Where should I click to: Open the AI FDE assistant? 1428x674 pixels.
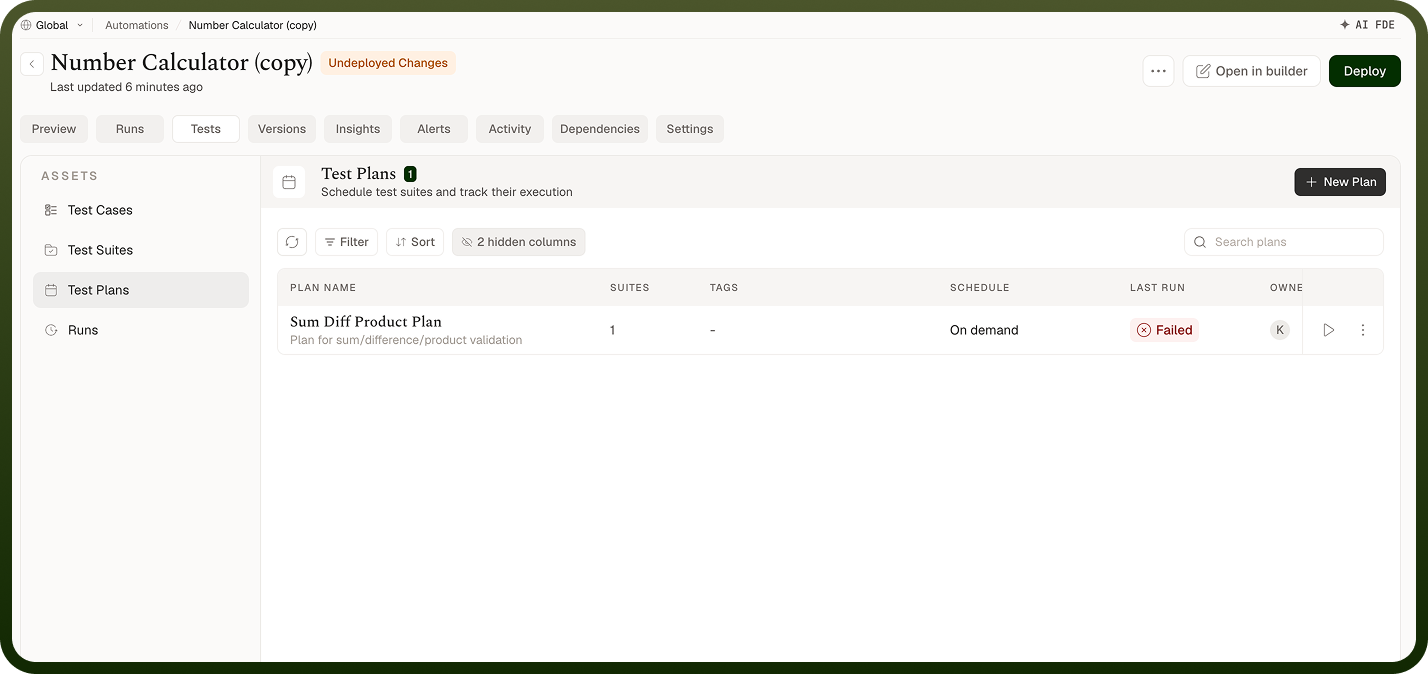(x=1367, y=25)
